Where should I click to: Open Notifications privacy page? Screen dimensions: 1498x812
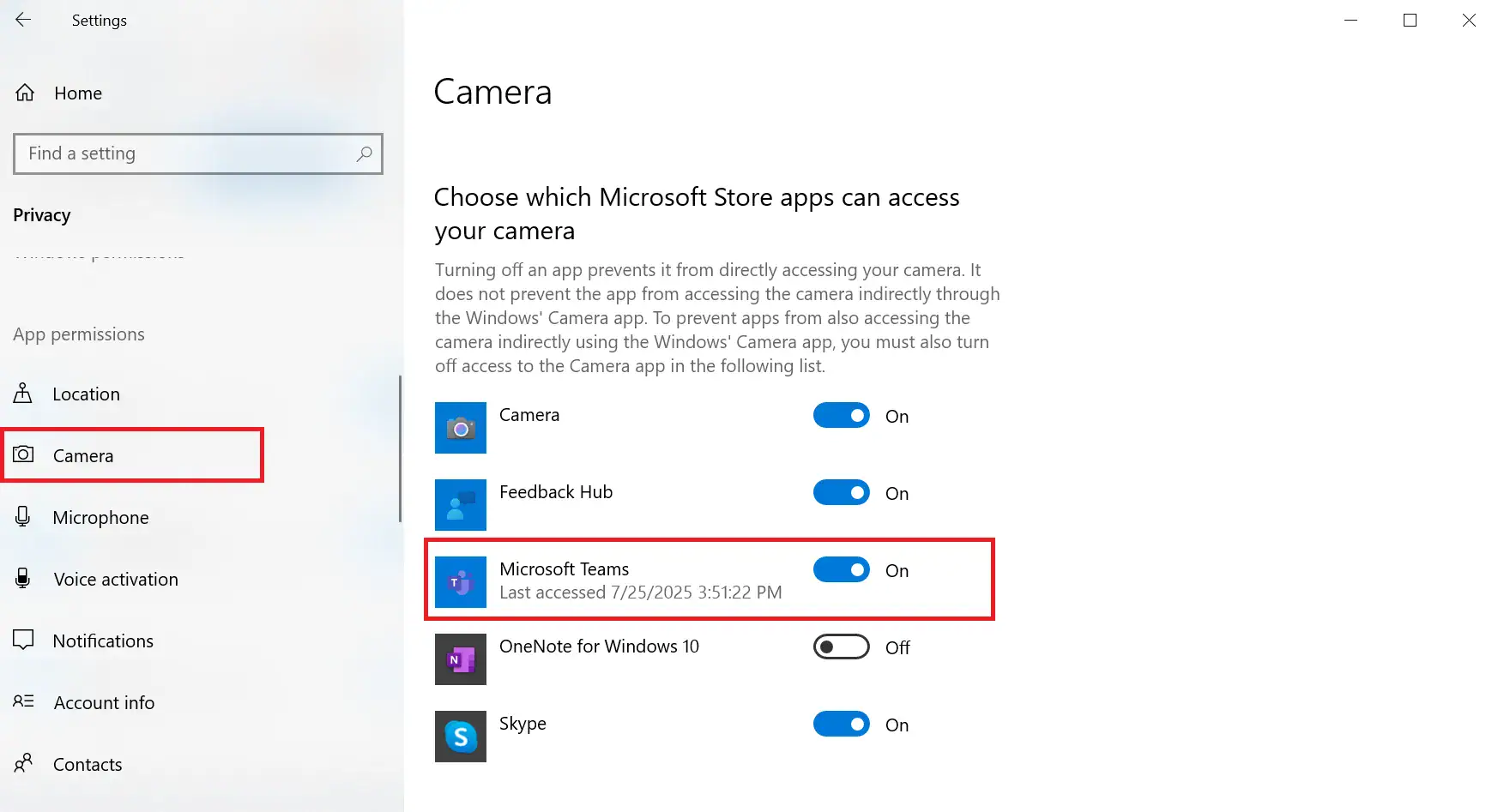click(x=103, y=641)
